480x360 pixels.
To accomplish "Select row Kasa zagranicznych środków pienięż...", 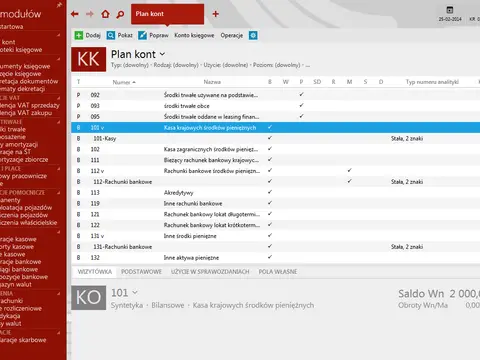I will coord(276,149).
